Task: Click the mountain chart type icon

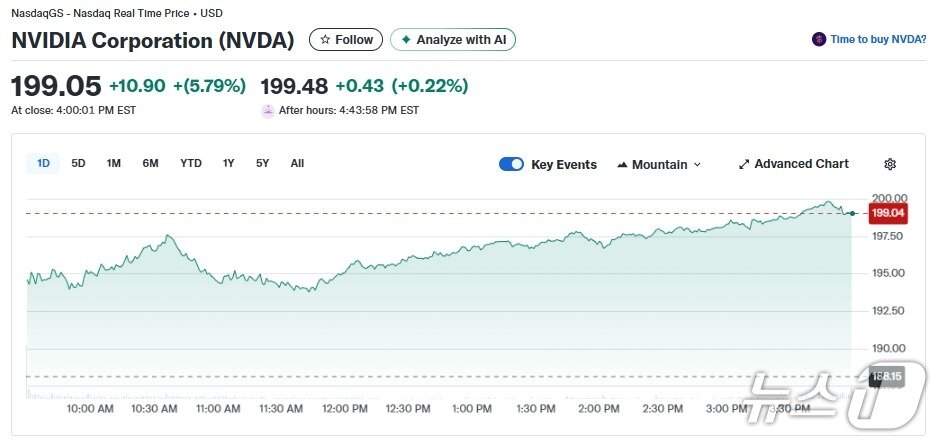Action: click(622, 165)
